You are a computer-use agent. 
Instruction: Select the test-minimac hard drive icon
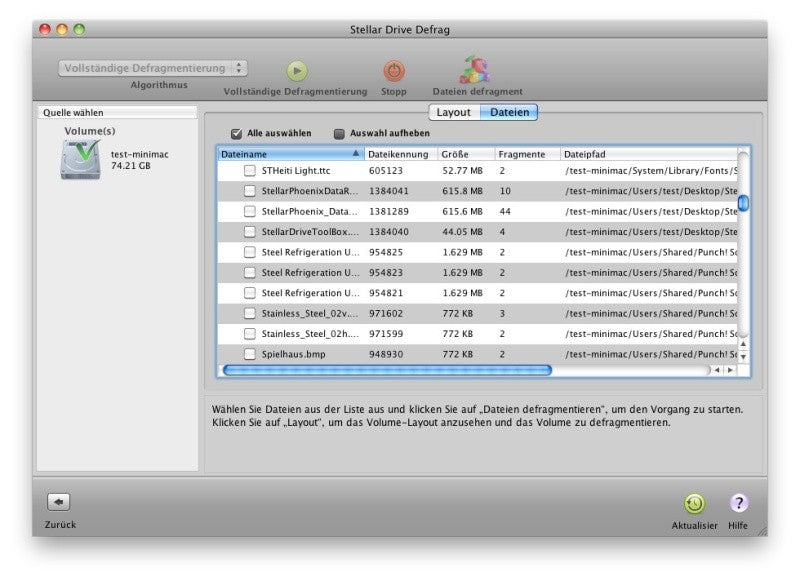81,160
